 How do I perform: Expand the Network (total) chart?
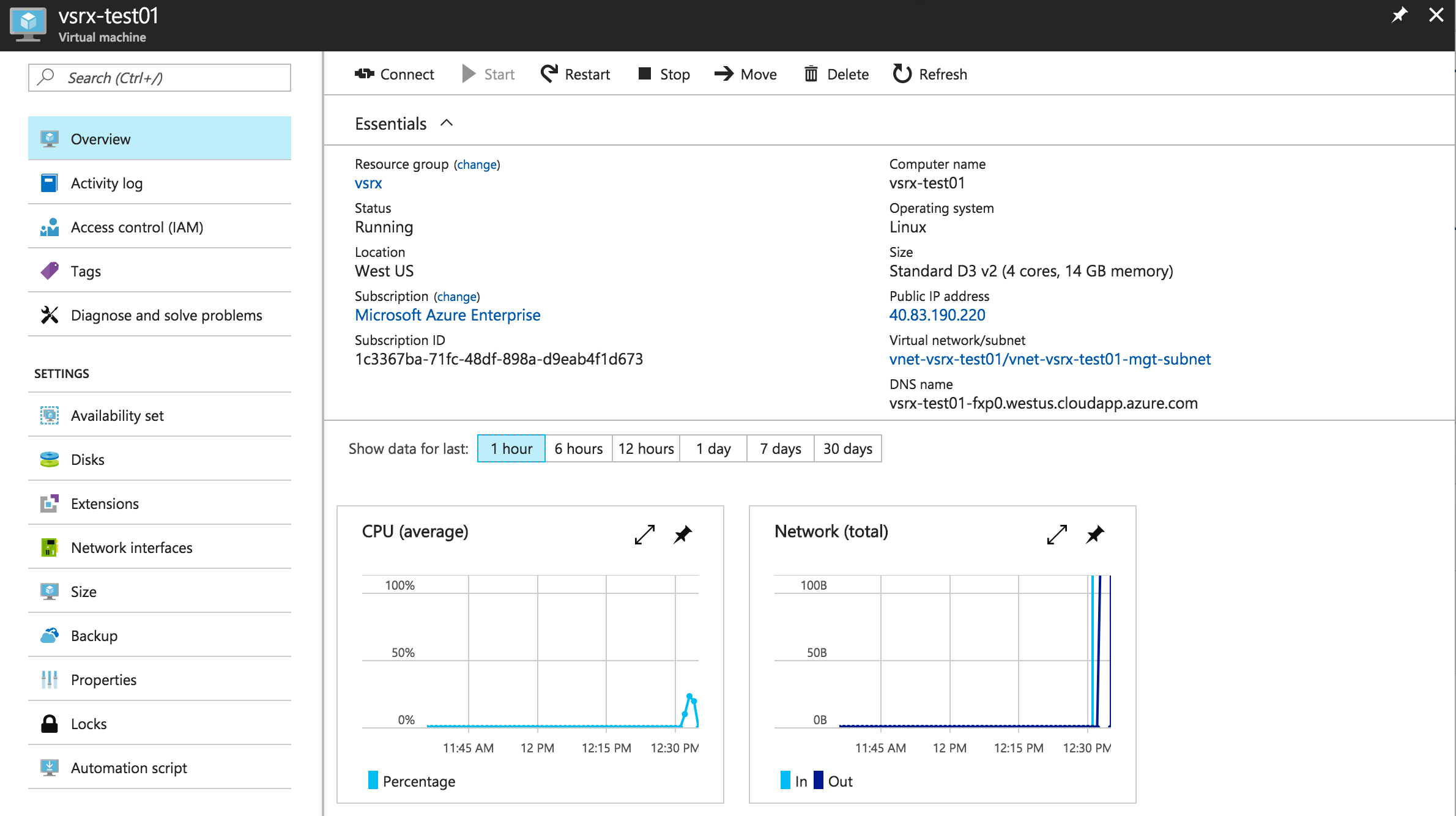click(1057, 534)
